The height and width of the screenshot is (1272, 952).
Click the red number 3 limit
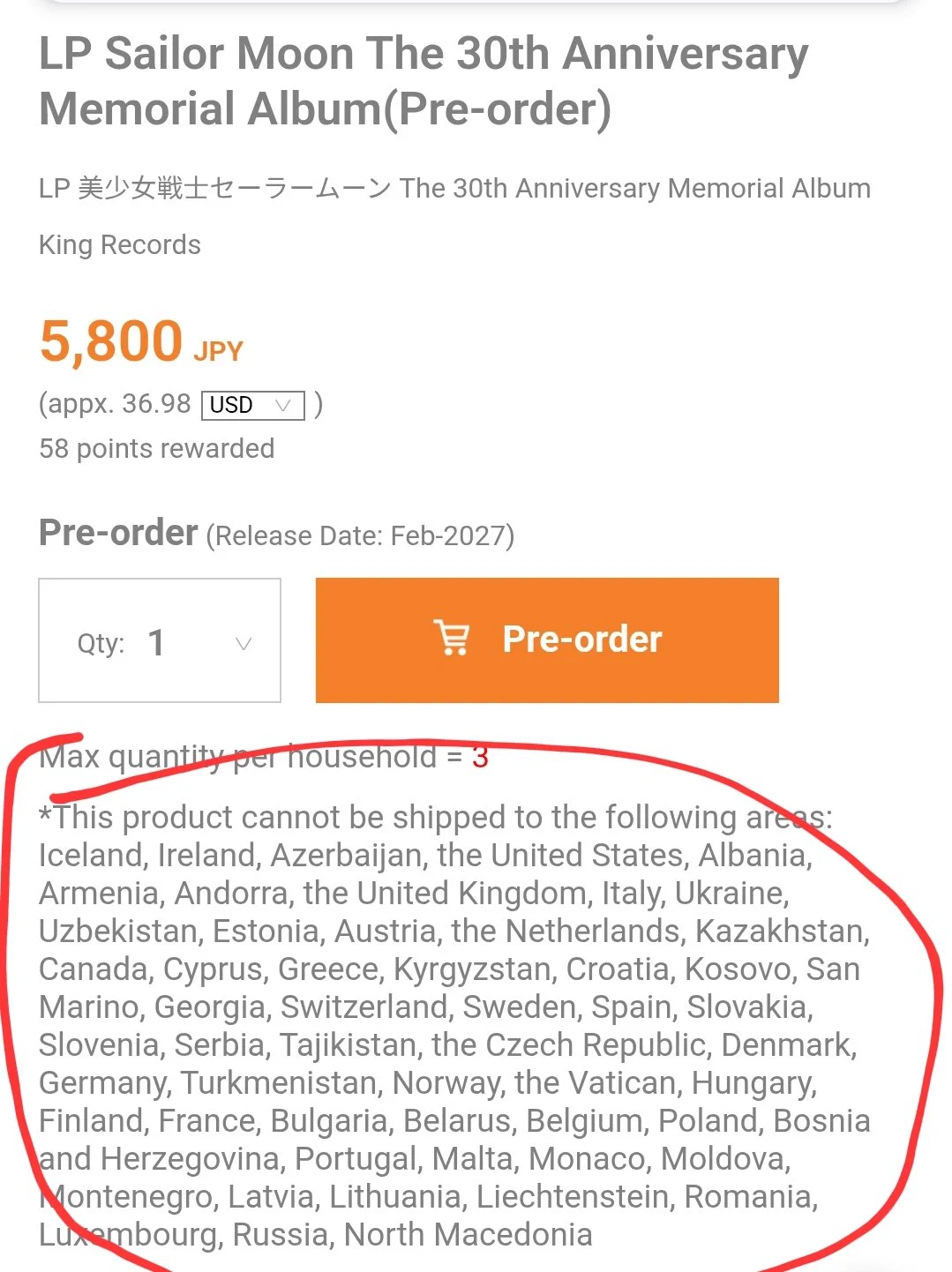click(x=480, y=757)
